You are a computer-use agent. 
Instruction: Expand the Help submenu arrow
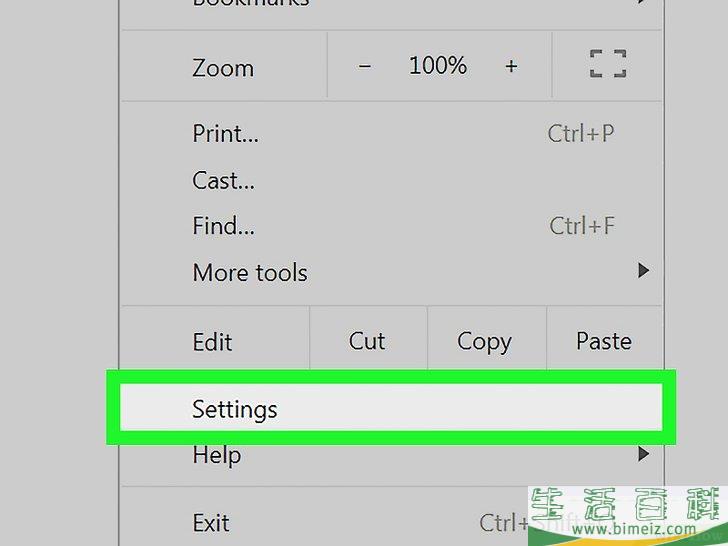643,454
